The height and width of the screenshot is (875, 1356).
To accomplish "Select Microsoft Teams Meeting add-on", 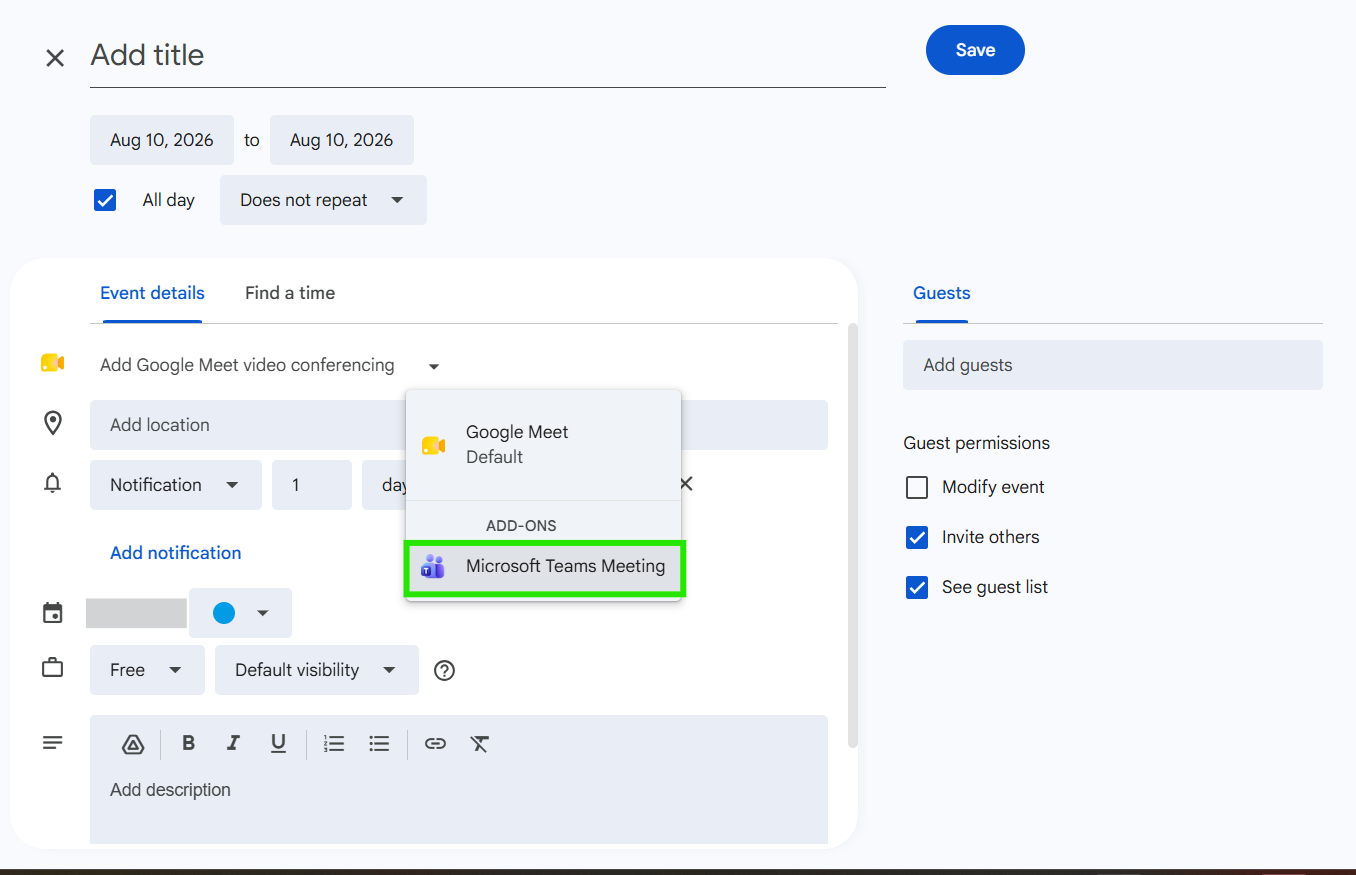I will [x=544, y=567].
